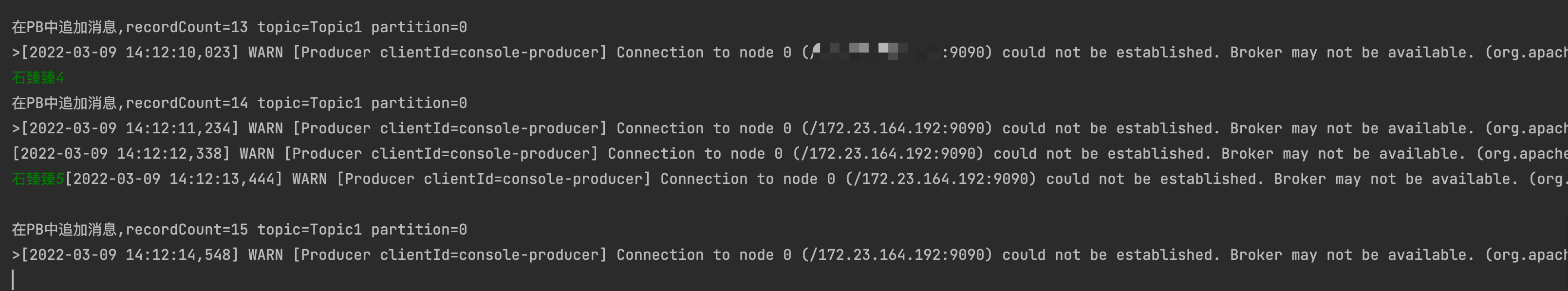Click the green 石臻臻5 input text
The width and height of the screenshot is (1568, 291).
click(x=38, y=179)
